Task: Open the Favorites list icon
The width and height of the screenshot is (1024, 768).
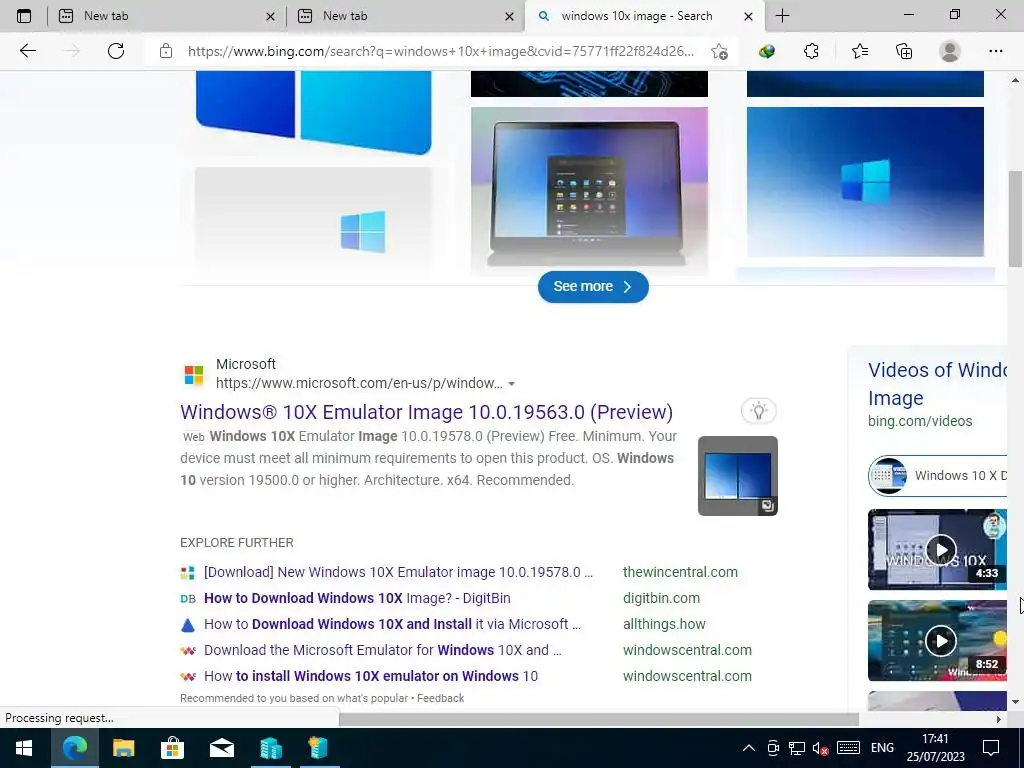Action: (859, 51)
